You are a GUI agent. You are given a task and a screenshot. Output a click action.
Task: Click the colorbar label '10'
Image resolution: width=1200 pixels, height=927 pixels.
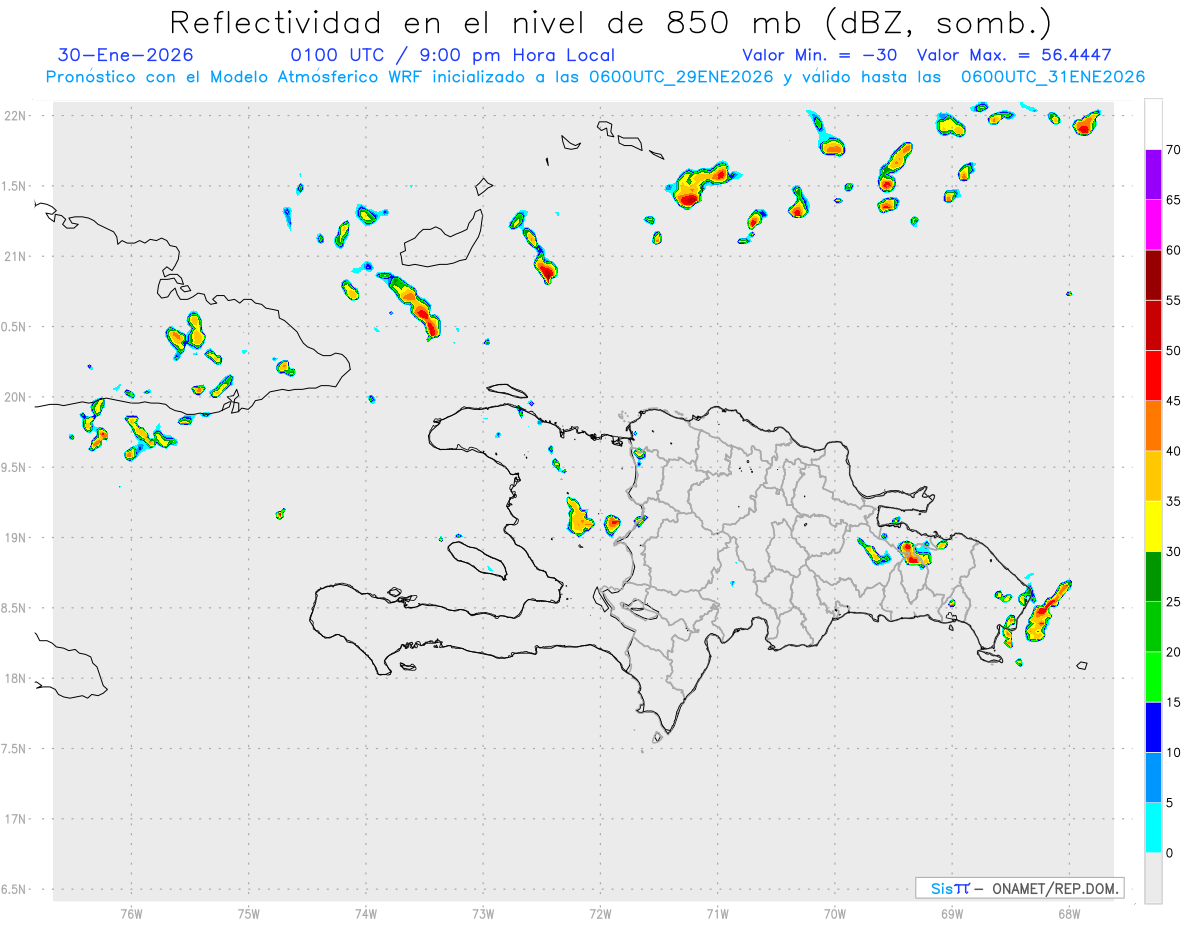[x=1174, y=752]
